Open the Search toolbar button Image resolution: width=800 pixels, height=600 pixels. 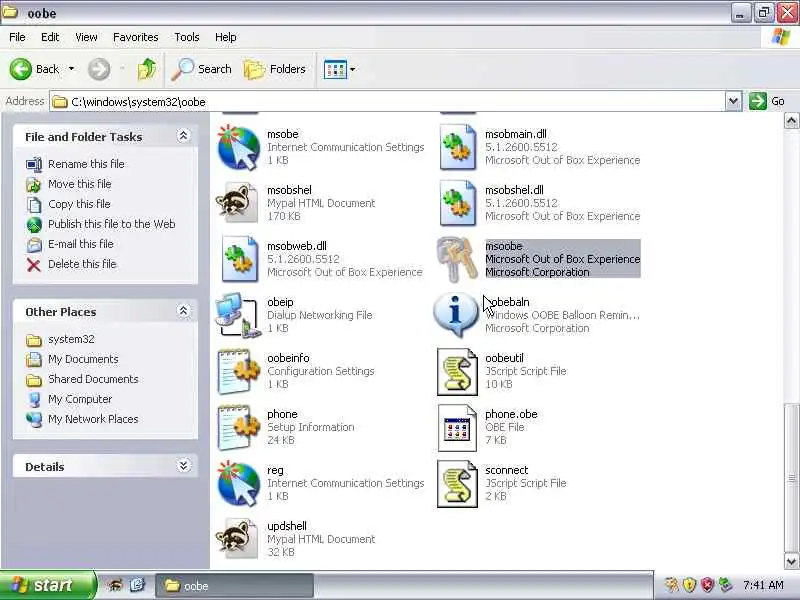(202, 69)
